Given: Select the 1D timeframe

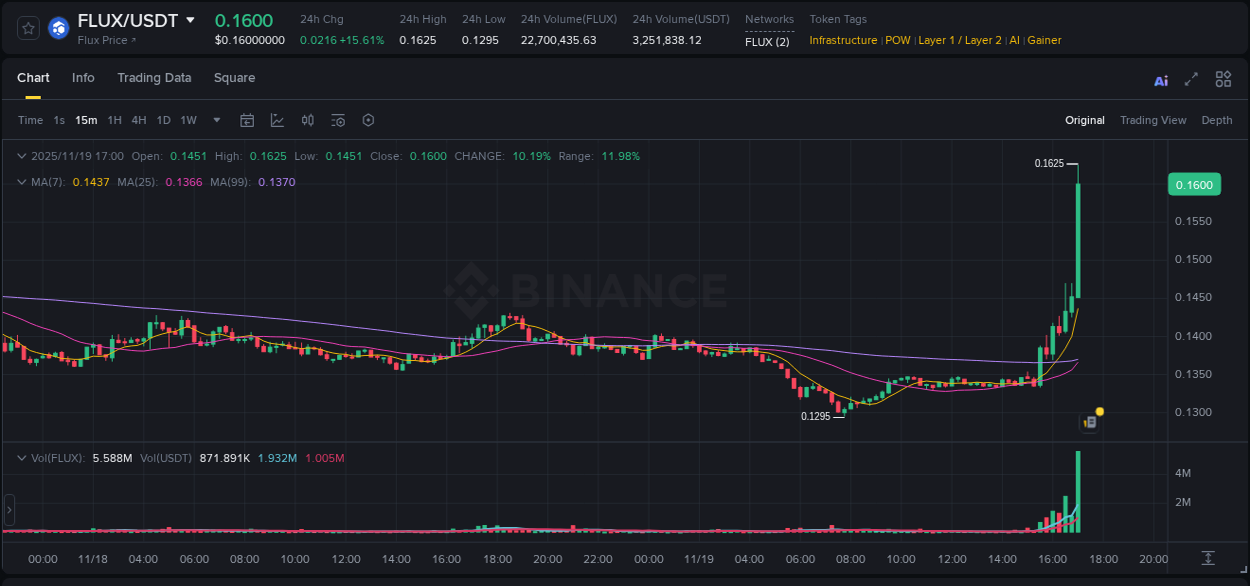Looking at the screenshot, I should click(163, 119).
